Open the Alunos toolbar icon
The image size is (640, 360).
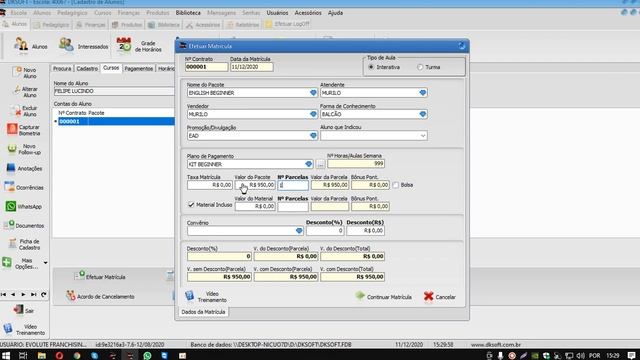[30, 46]
